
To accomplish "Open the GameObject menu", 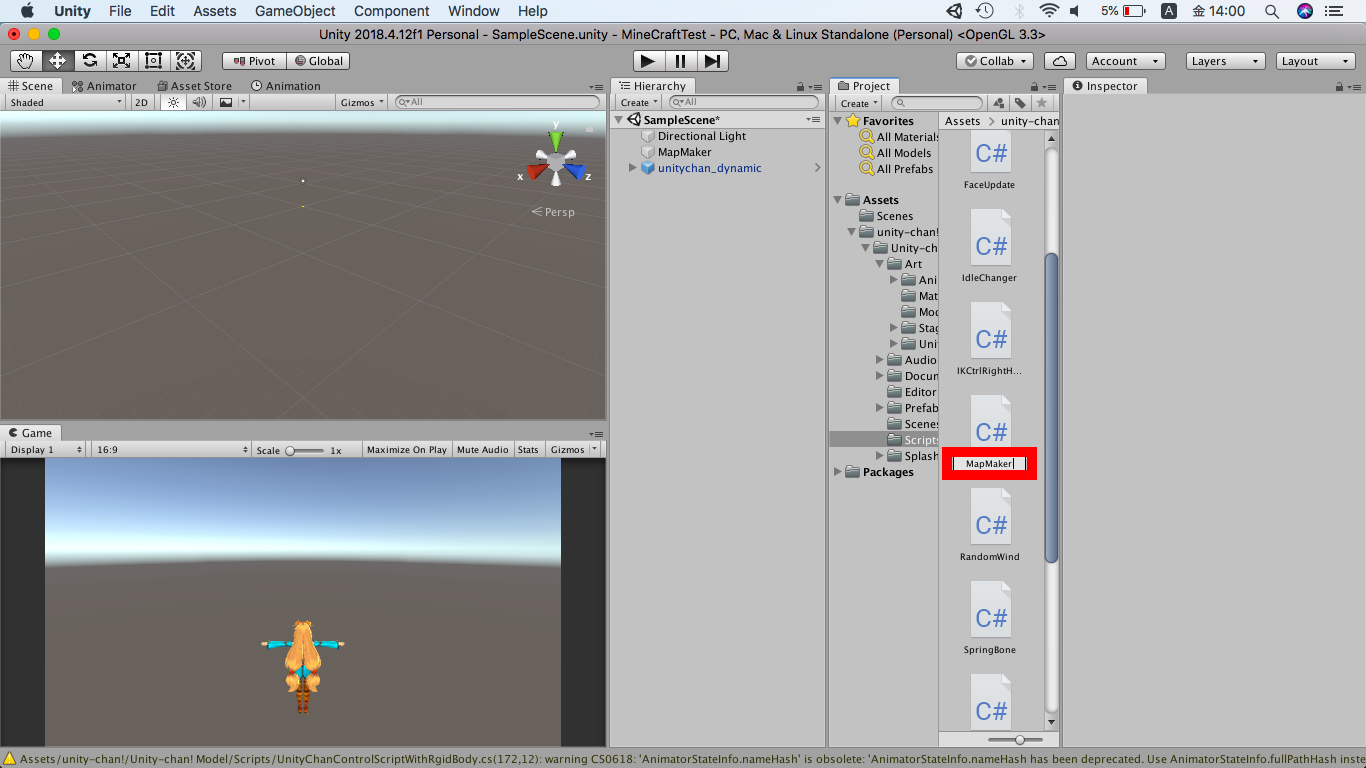I will [295, 11].
